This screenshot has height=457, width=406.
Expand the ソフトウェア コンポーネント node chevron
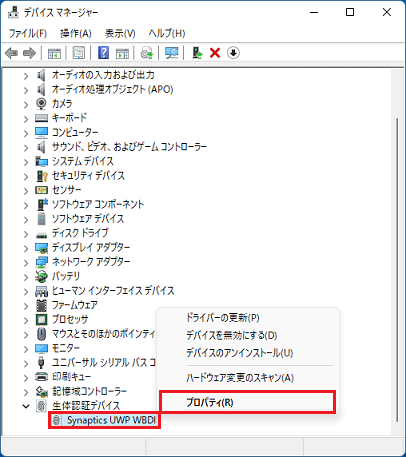(x=26, y=205)
